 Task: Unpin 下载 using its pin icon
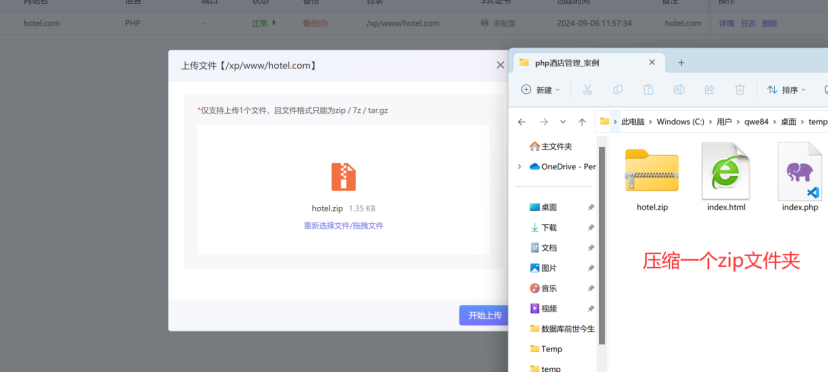pyautogui.click(x=591, y=227)
